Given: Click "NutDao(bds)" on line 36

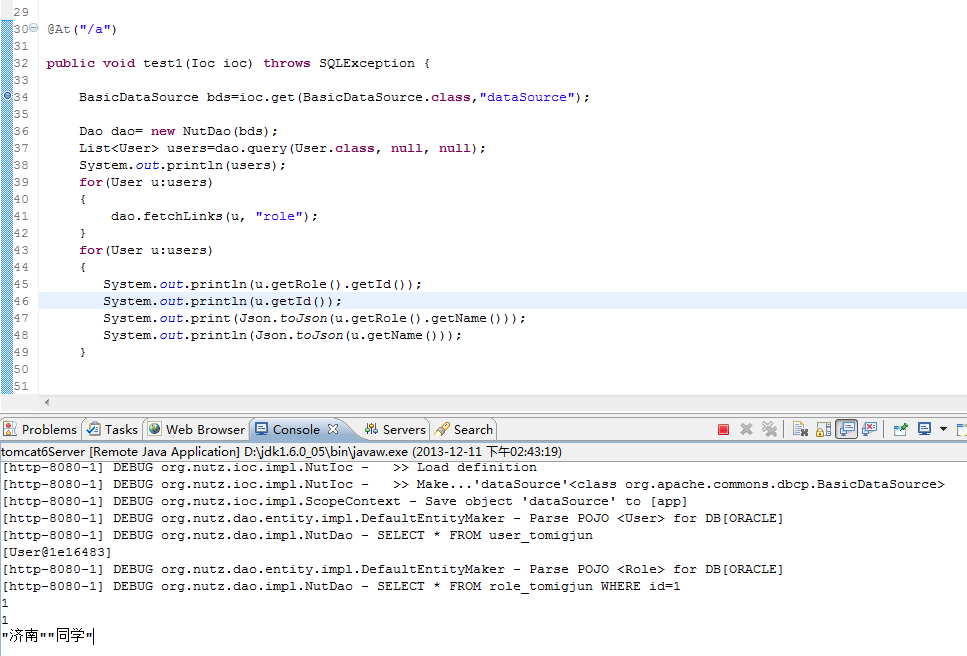Looking at the screenshot, I should pos(226,131).
